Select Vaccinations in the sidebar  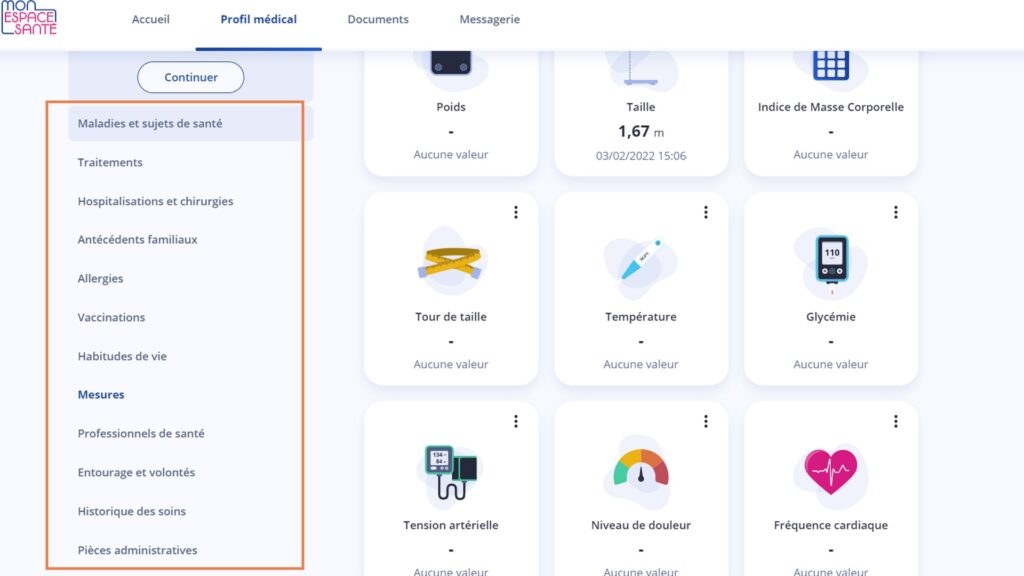tap(111, 317)
